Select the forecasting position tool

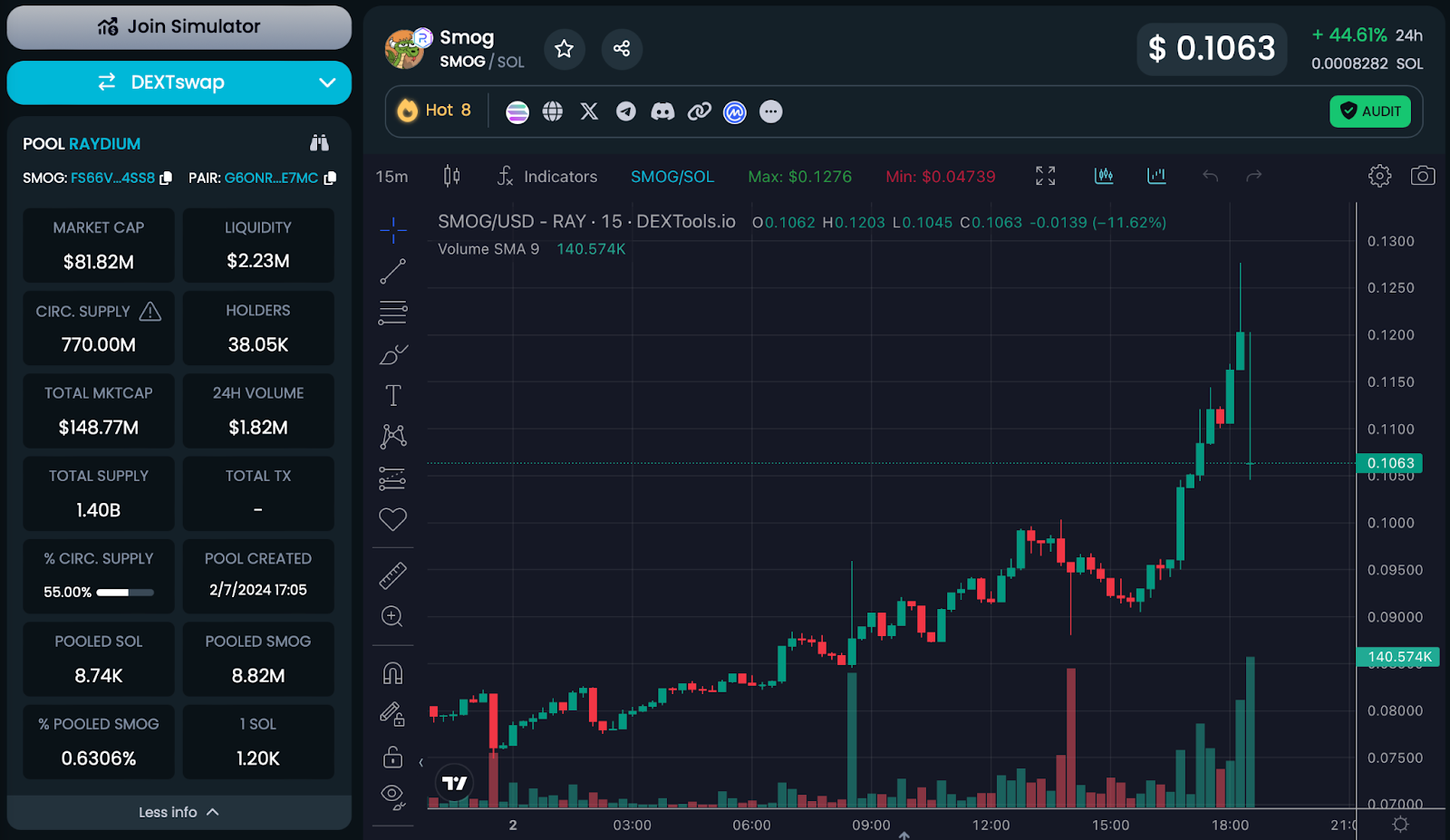coord(393,478)
